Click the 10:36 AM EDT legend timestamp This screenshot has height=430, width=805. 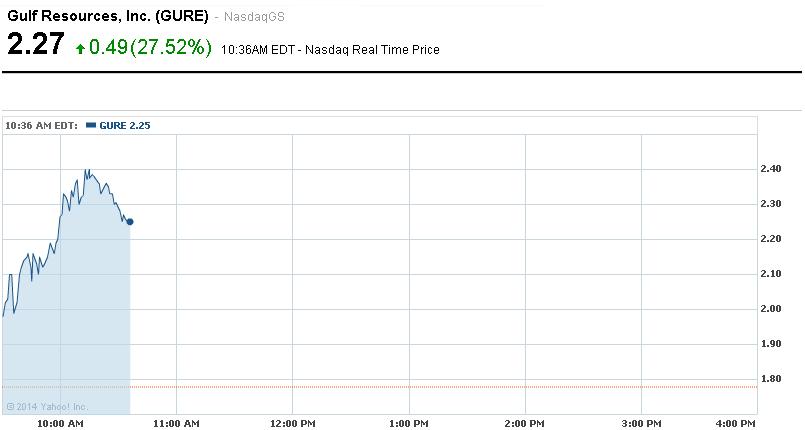click(x=41, y=126)
